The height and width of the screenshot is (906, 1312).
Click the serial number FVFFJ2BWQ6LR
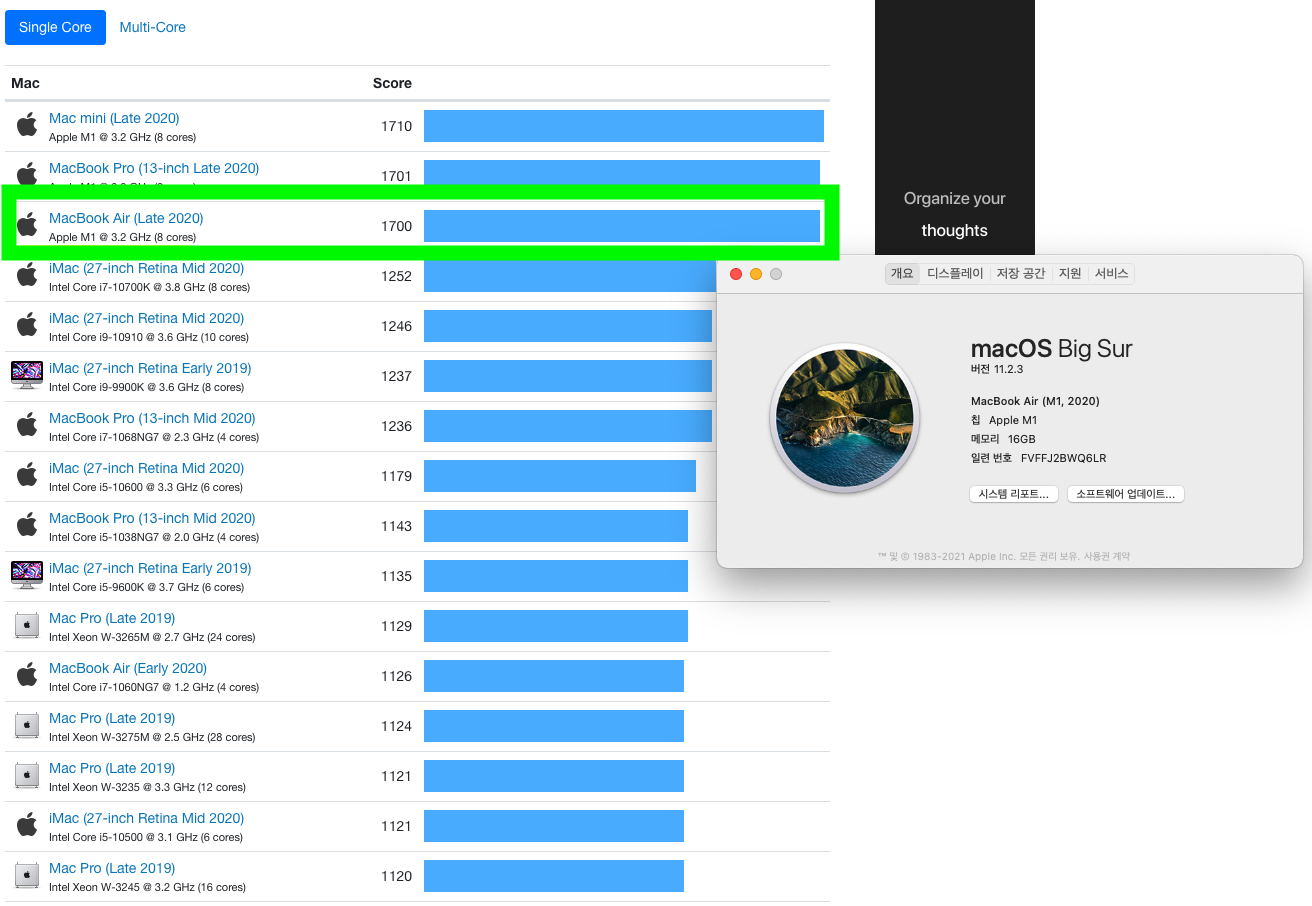click(x=1063, y=458)
